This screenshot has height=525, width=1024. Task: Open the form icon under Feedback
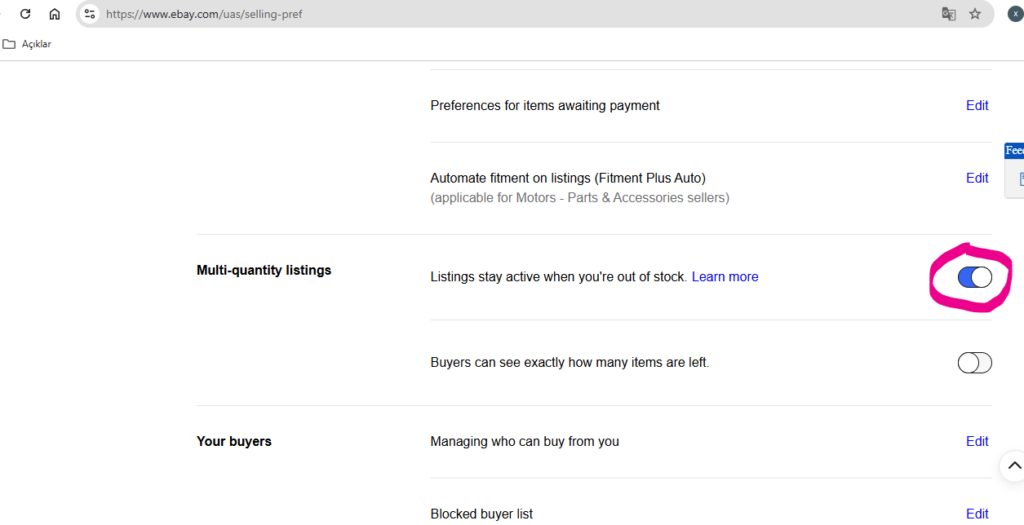1021,179
